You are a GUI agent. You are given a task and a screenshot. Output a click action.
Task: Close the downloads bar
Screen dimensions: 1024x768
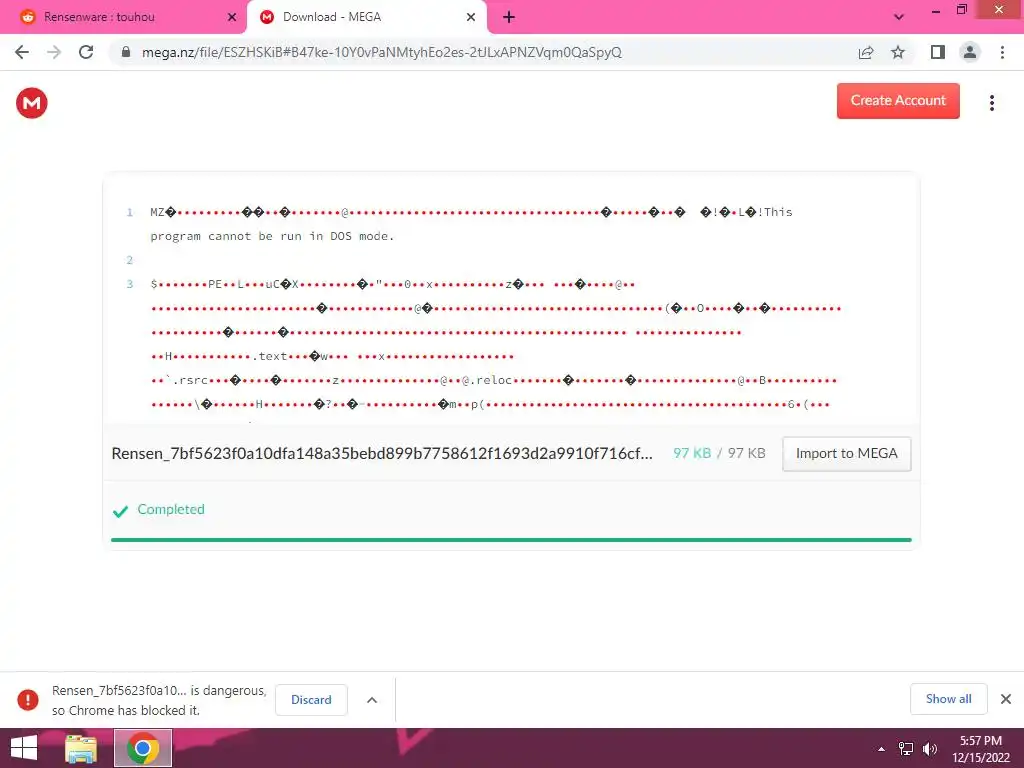pos(1006,699)
